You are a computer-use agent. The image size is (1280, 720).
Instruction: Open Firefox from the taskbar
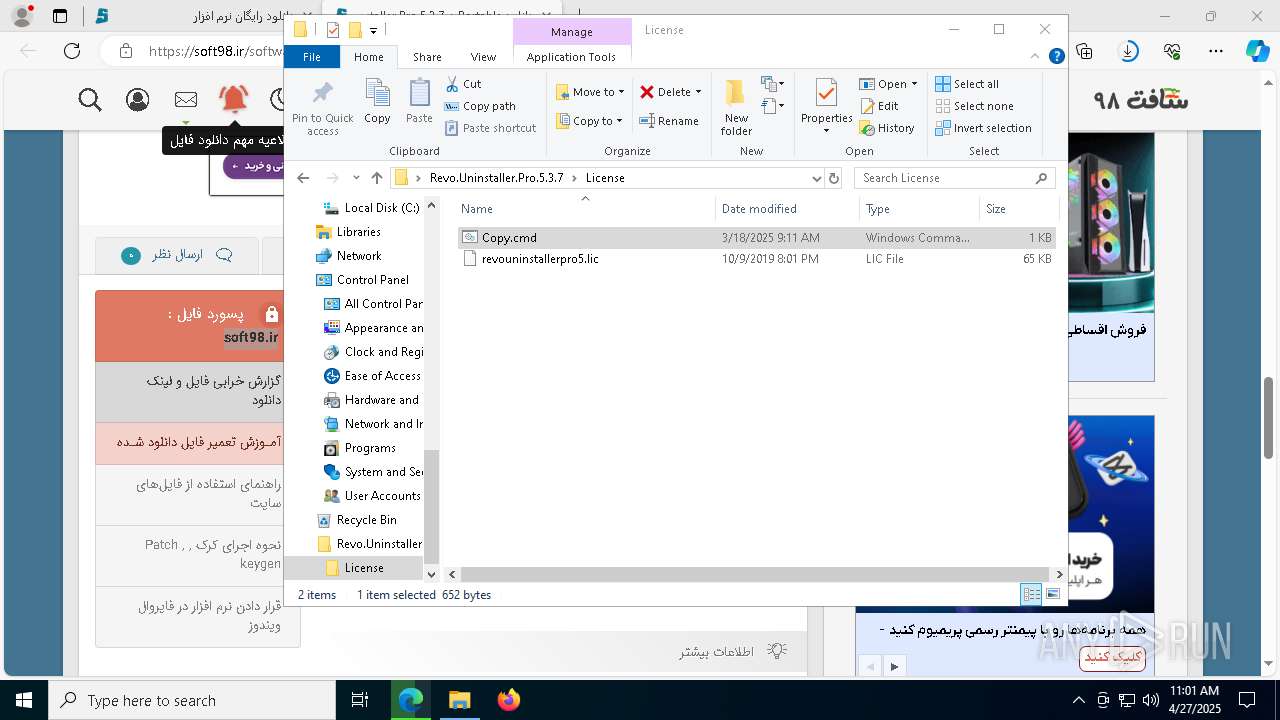(509, 700)
